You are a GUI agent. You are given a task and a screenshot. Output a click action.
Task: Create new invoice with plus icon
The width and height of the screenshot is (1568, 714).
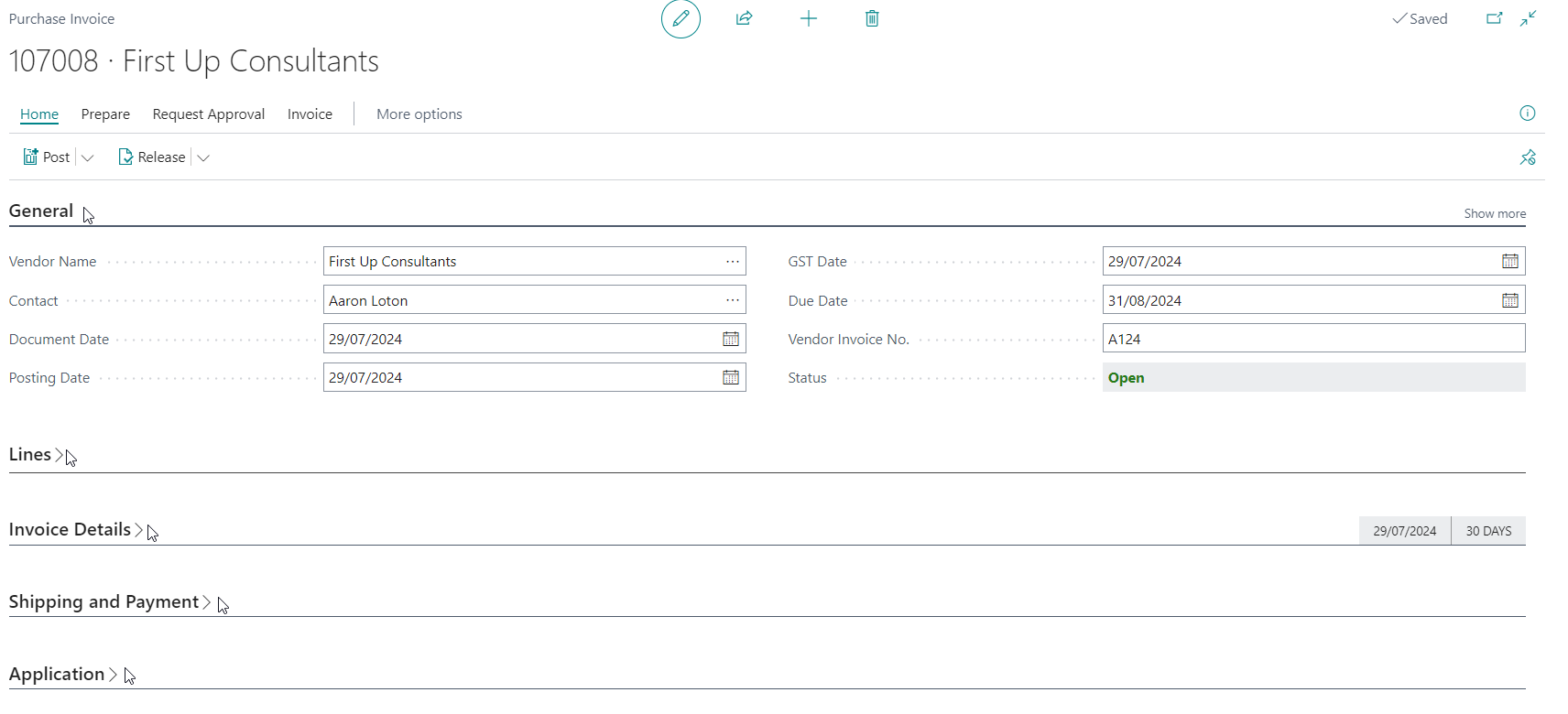click(808, 19)
